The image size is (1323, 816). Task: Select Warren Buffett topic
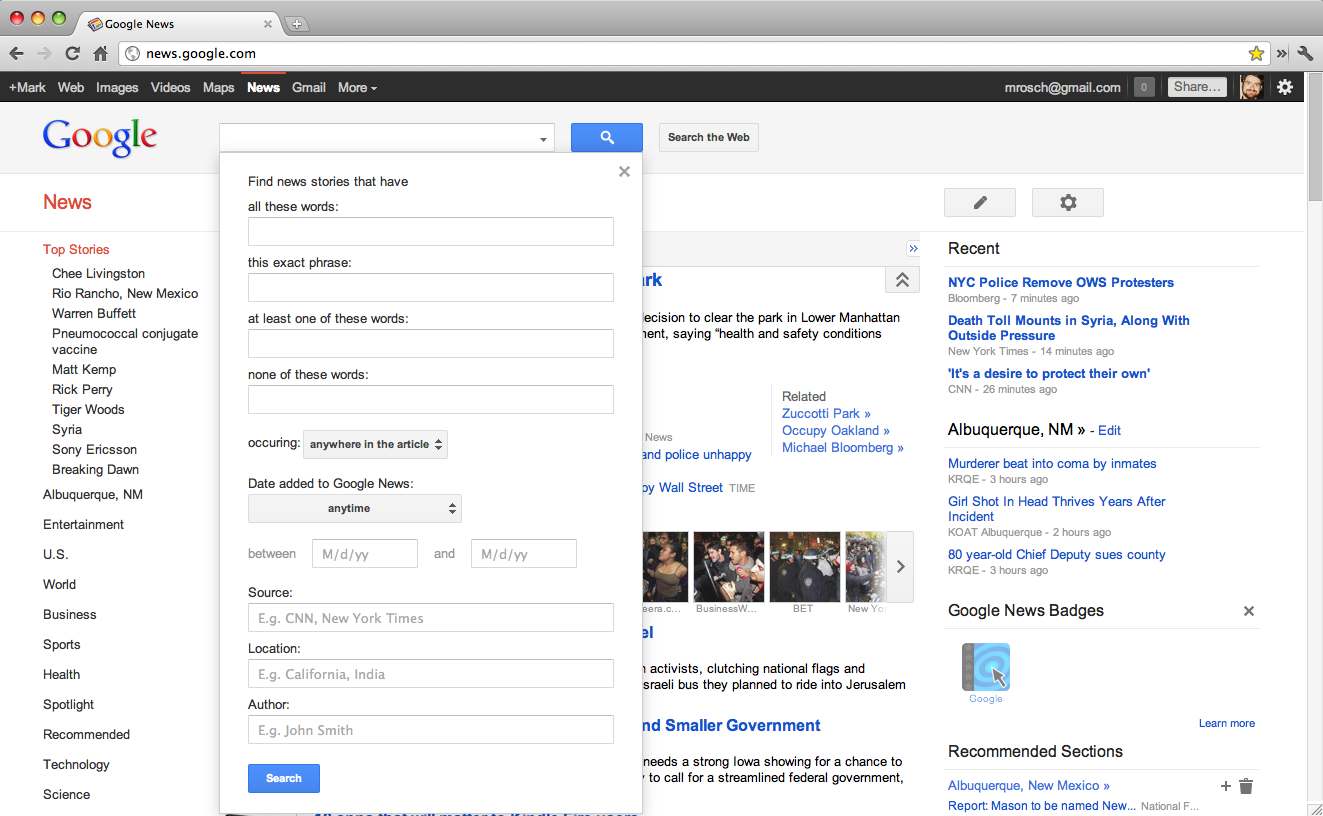point(94,314)
